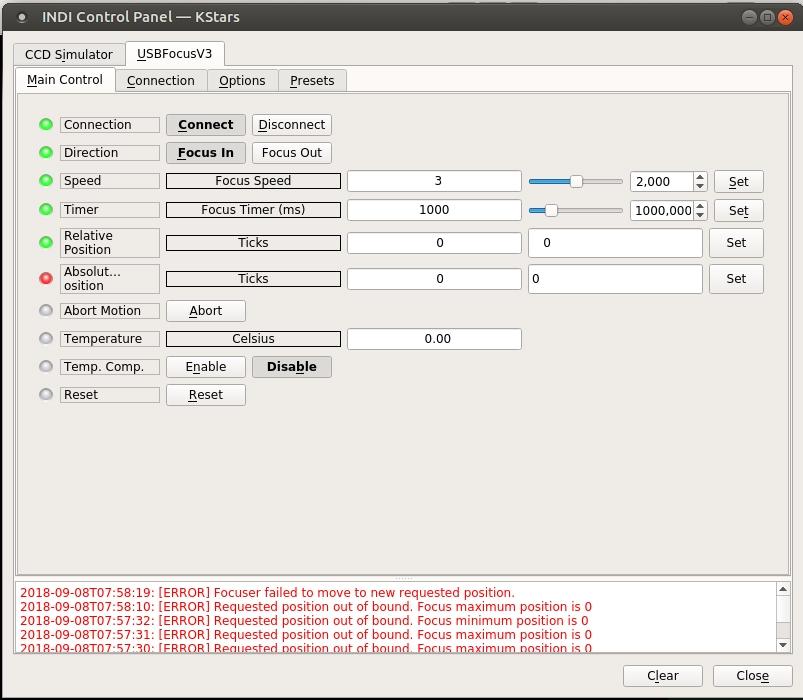Image resolution: width=803 pixels, height=700 pixels.
Task: Click the Disconnect button
Action: (x=291, y=125)
